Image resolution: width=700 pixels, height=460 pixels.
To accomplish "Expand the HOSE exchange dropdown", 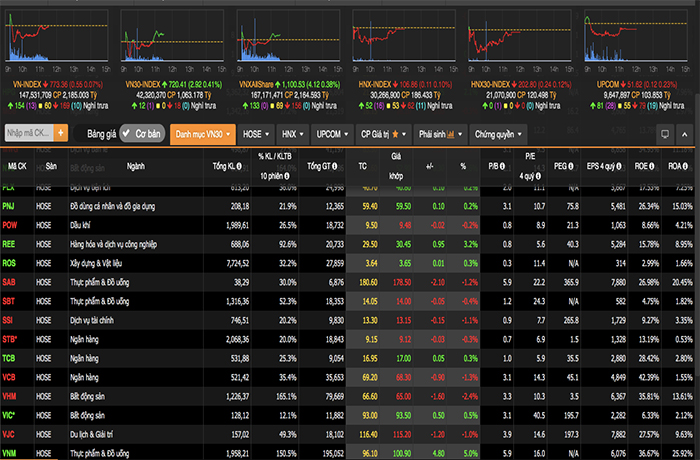I will coord(256,132).
